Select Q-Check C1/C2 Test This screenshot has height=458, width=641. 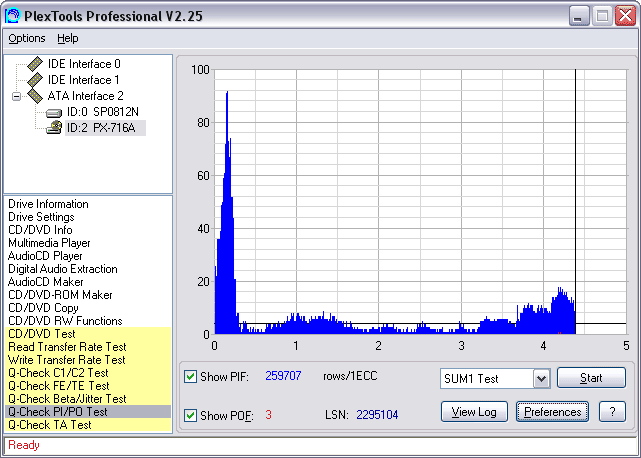point(88,373)
